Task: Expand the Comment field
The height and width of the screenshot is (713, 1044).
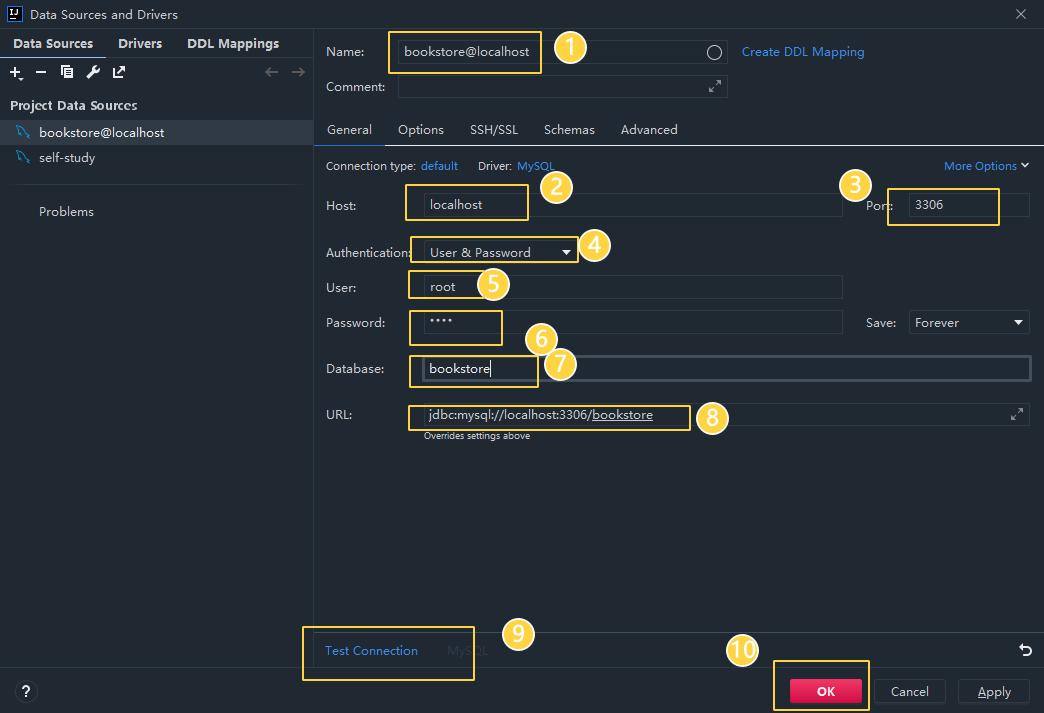Action: [x=714, y=87]
